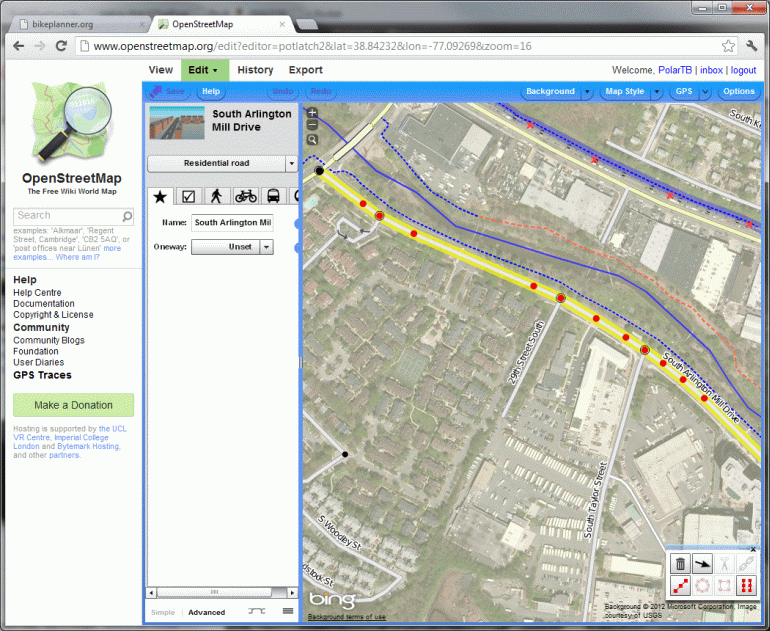The image size is (770, 631).
Task: Click the Save button in editor toolbar
Action: click(168, 91)
